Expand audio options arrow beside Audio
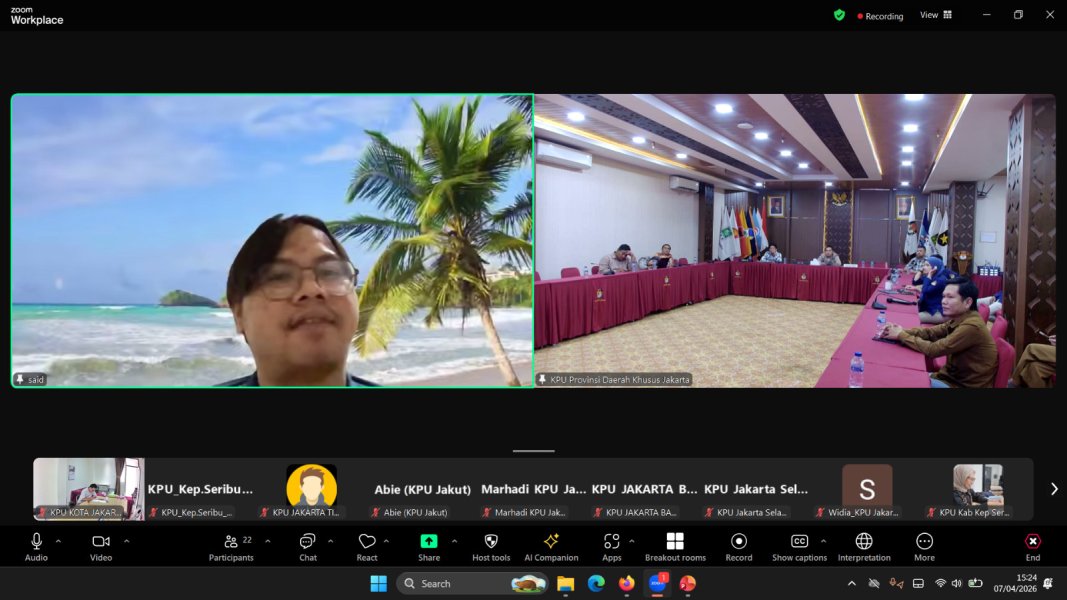Screen dimensions: 1067x600 pyautogui.click(x=58, y=541)
